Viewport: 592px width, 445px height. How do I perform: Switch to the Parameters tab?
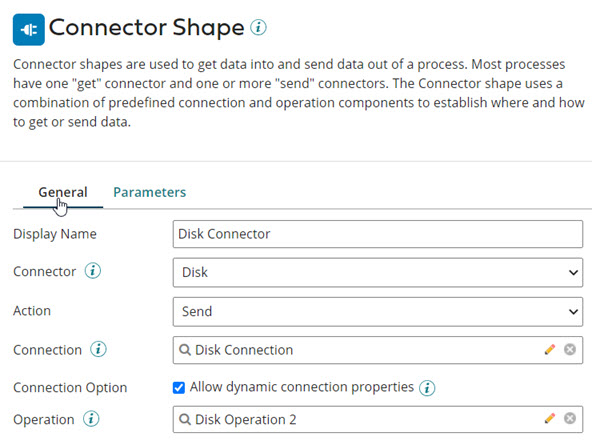tap(150, 192)
